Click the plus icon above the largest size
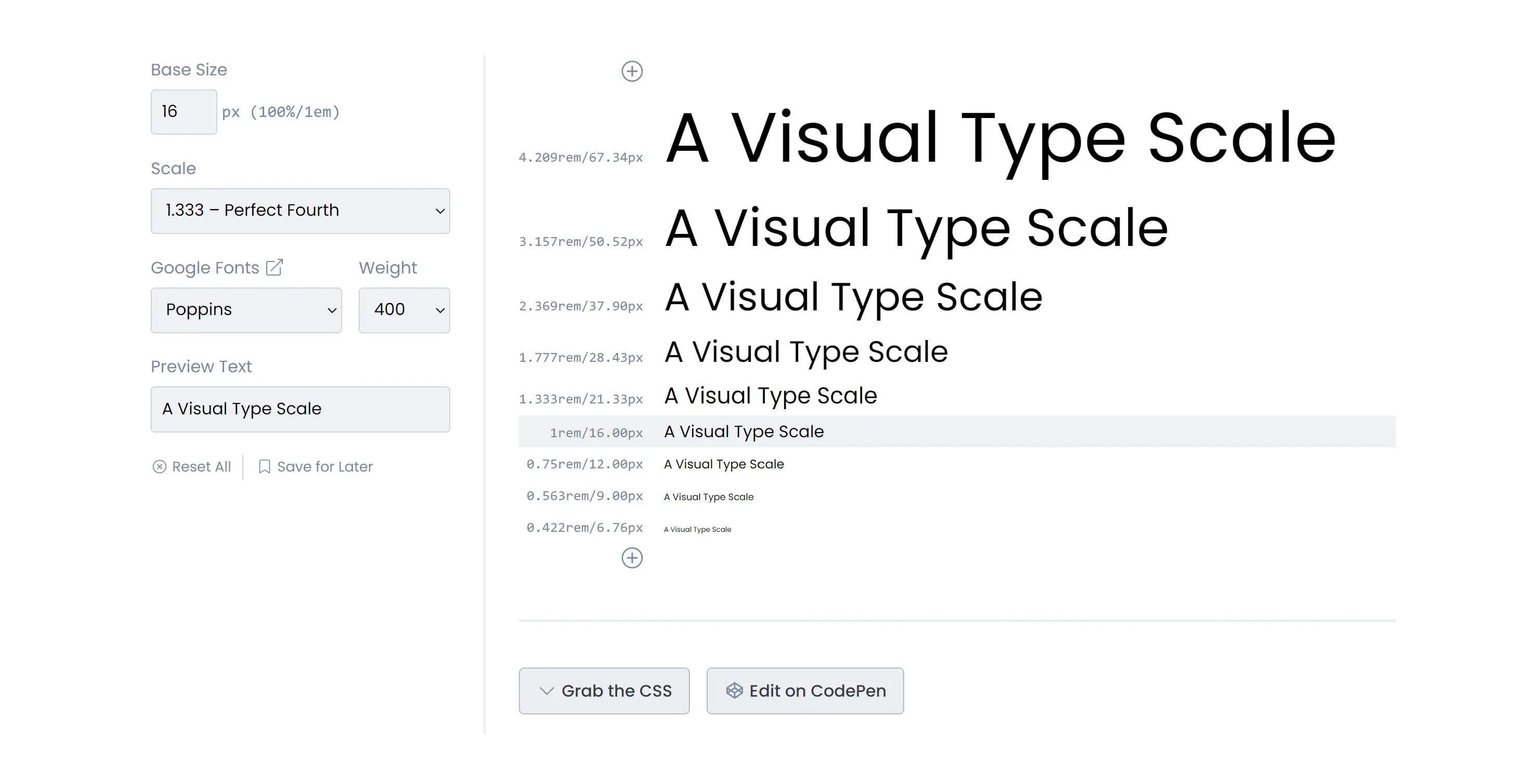This screenshot has width=1513, height=784. point(632,72)
